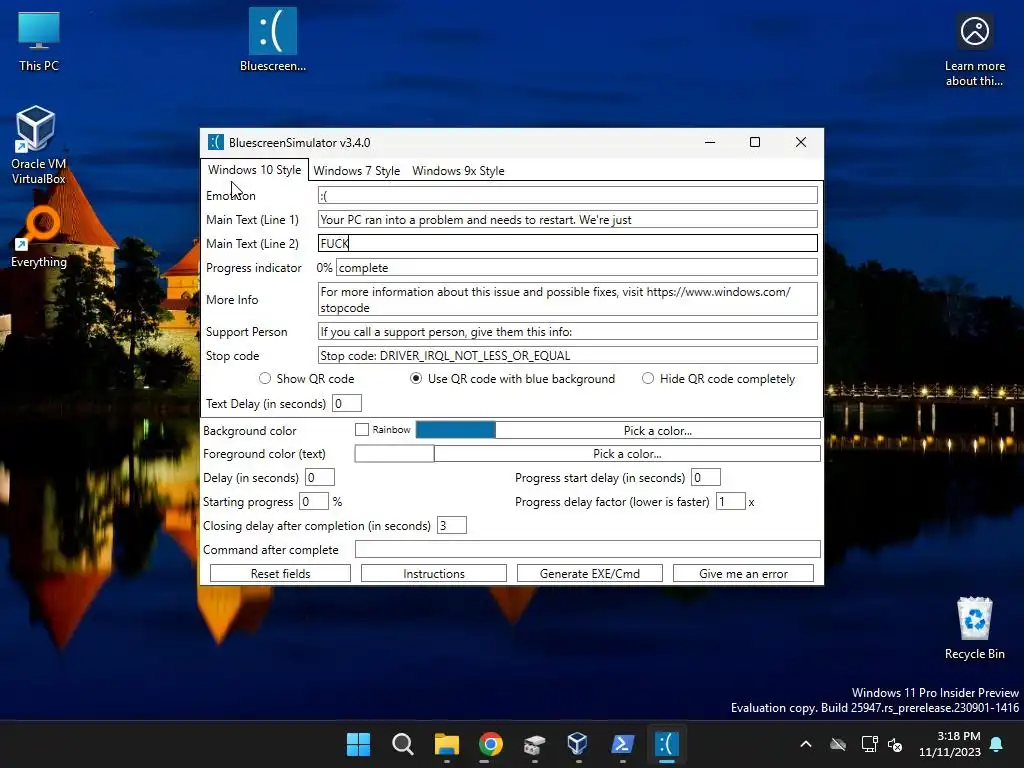Switch to Windows 10 Style tab
The width and height of the screenshot is (1024, 768).
point(254,170)
